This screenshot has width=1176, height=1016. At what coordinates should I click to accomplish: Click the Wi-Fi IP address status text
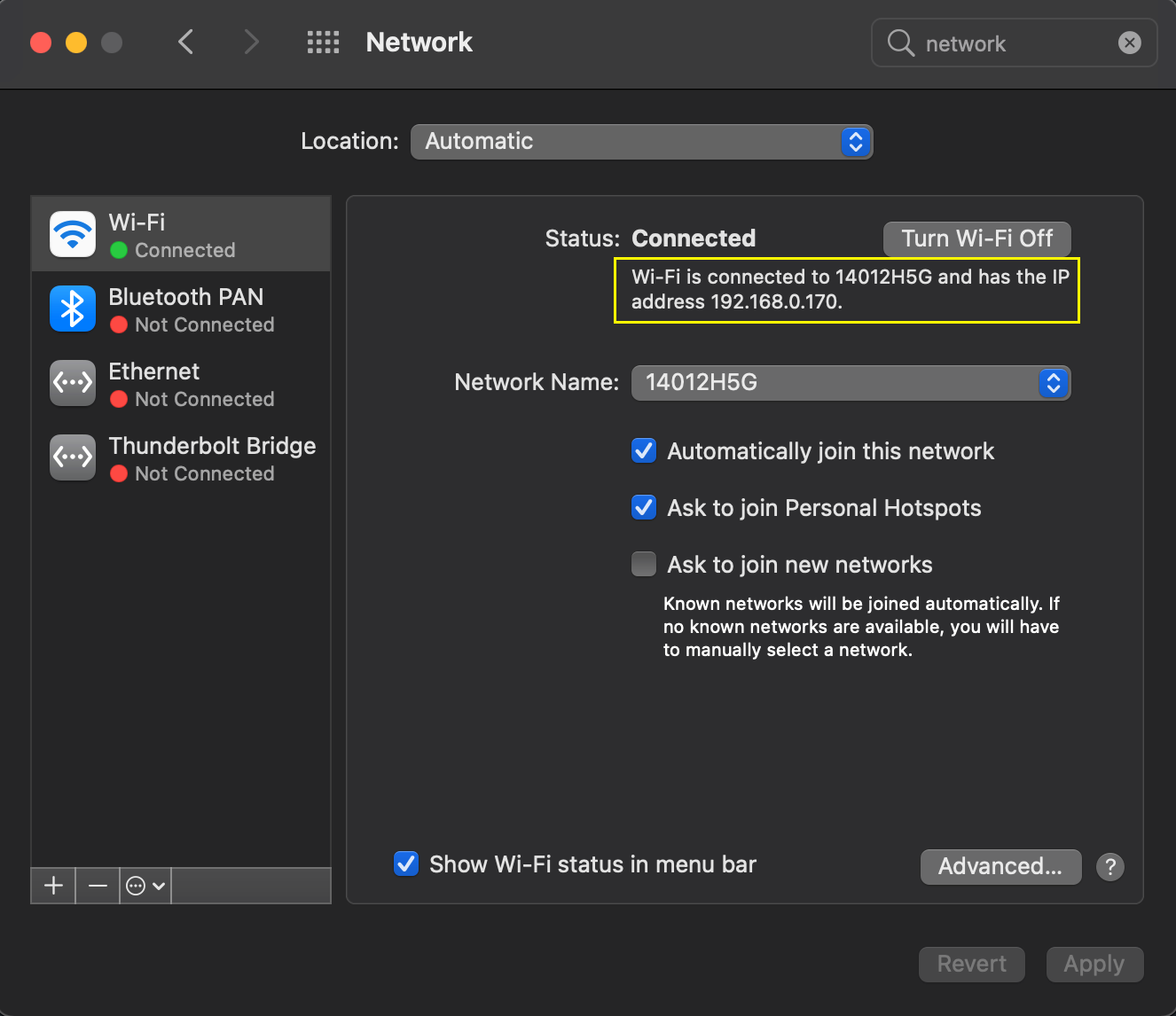850,289
